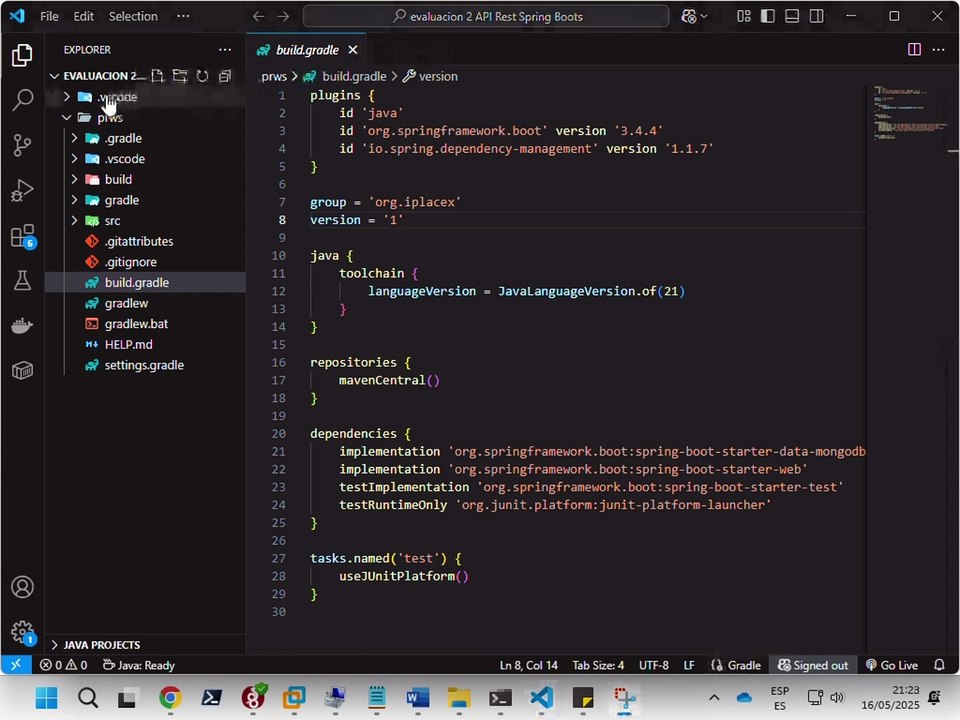The image size is (960, 720).
Task: Open Microsoft Word from taskbar
Action: click(x=418, y=697)
